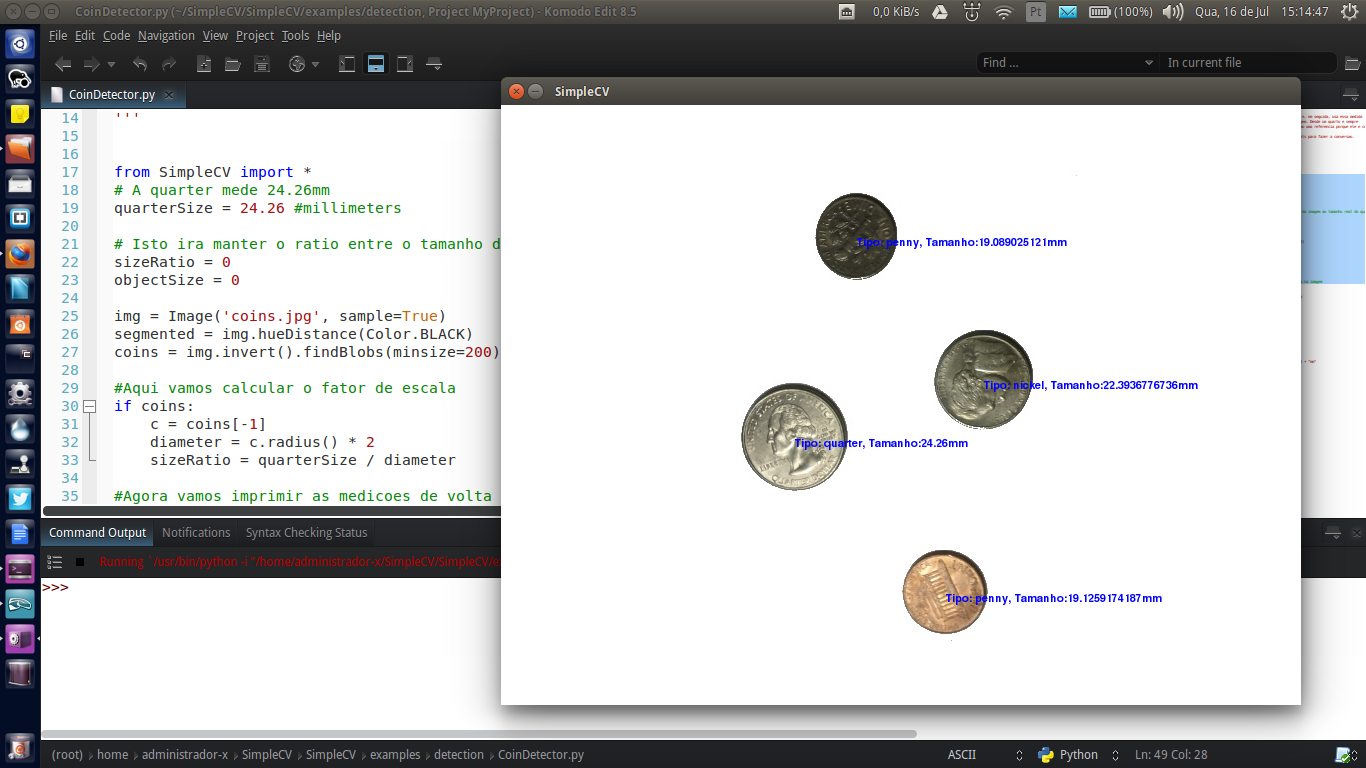Toggle the bottom pane visibility

point(375,63)
